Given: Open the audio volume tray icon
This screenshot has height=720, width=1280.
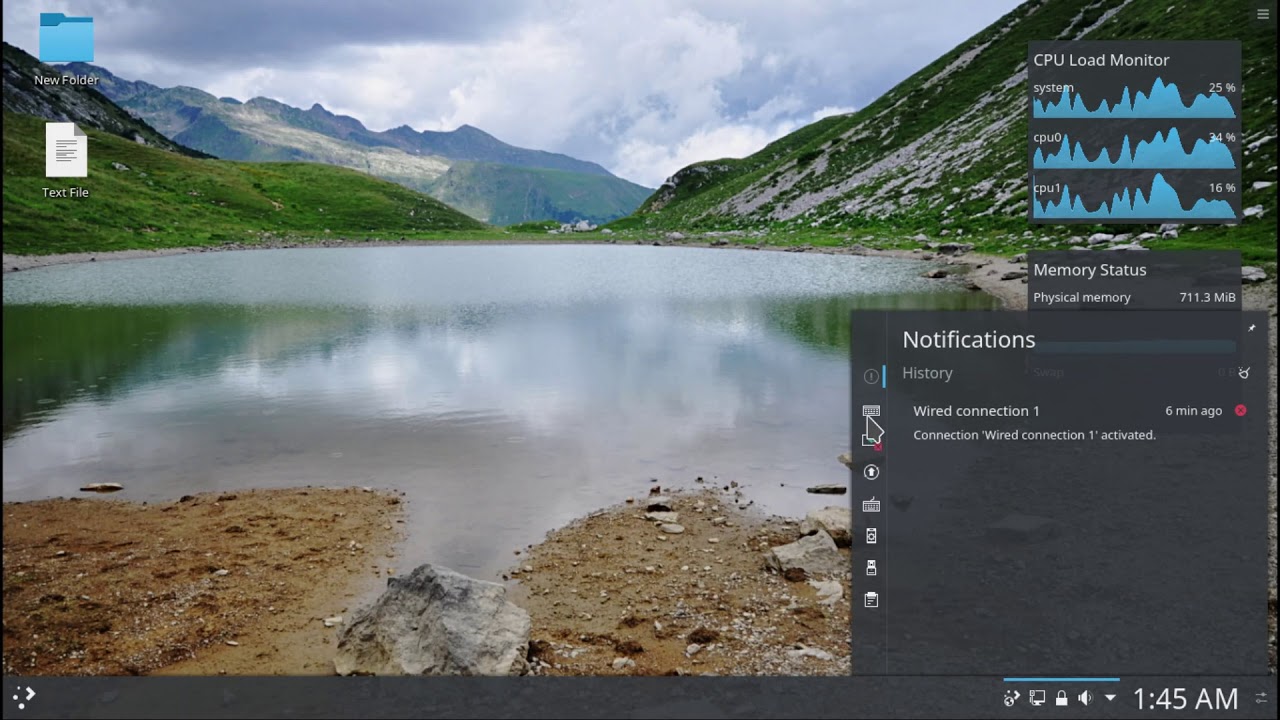Looking at the screenshot, I should 1085,698.
